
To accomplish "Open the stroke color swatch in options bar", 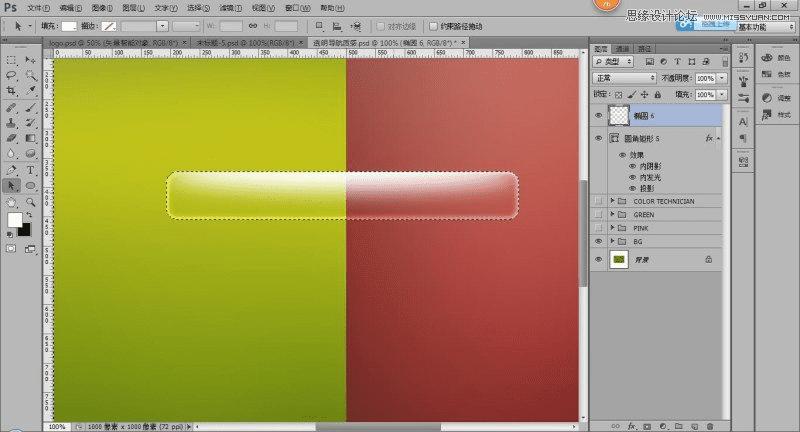I will [109, 26].
